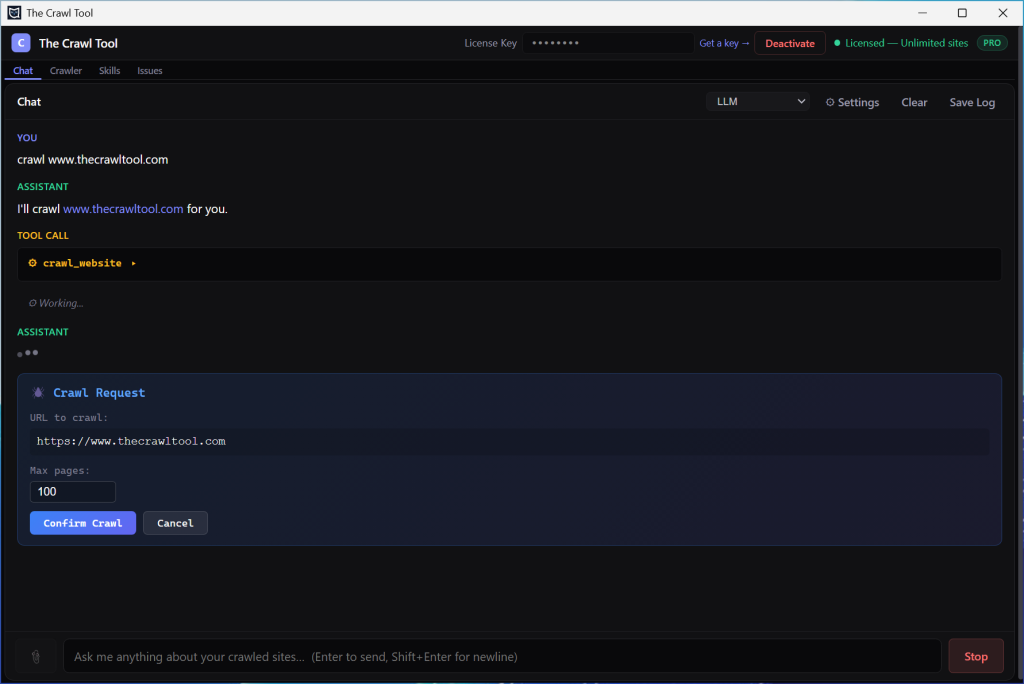Maximize the Crawl Tool window
This screenshot has width=1024, height=684.
(x=962, y=12)
